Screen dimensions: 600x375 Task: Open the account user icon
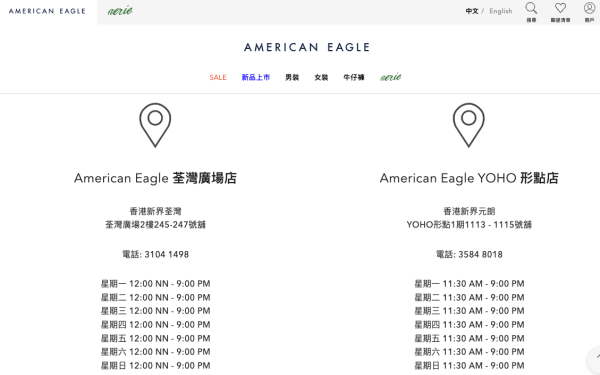(589, 8)
